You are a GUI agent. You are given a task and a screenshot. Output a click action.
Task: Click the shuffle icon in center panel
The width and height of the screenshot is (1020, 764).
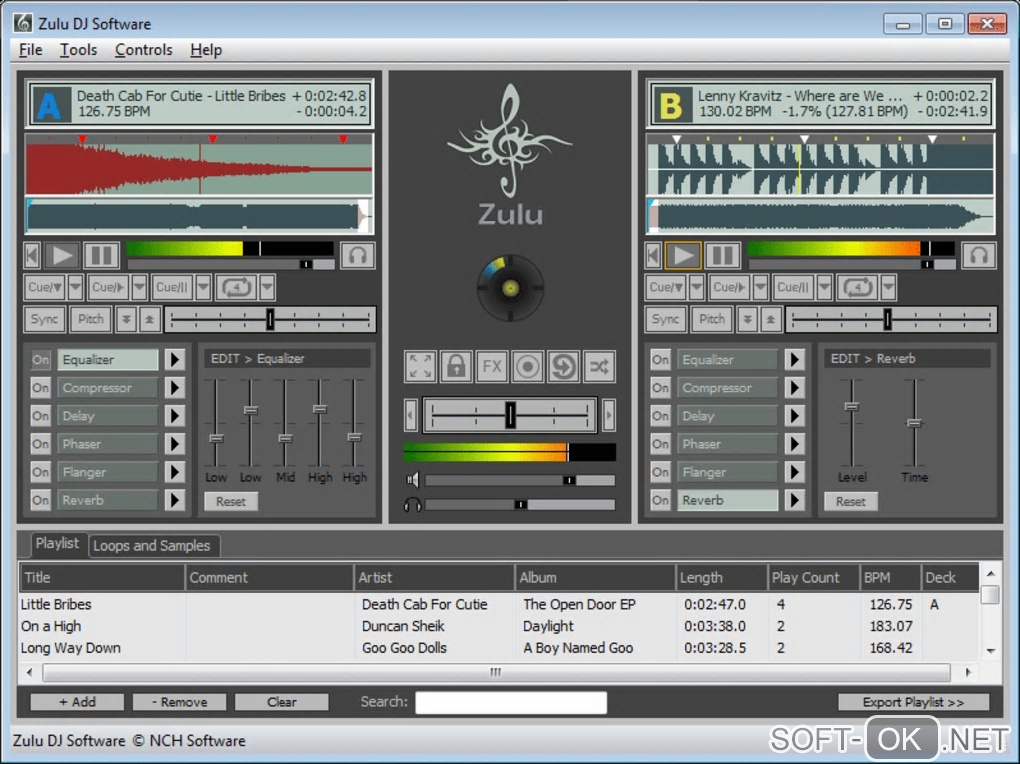pyautogui.click(x=599, y=366)
